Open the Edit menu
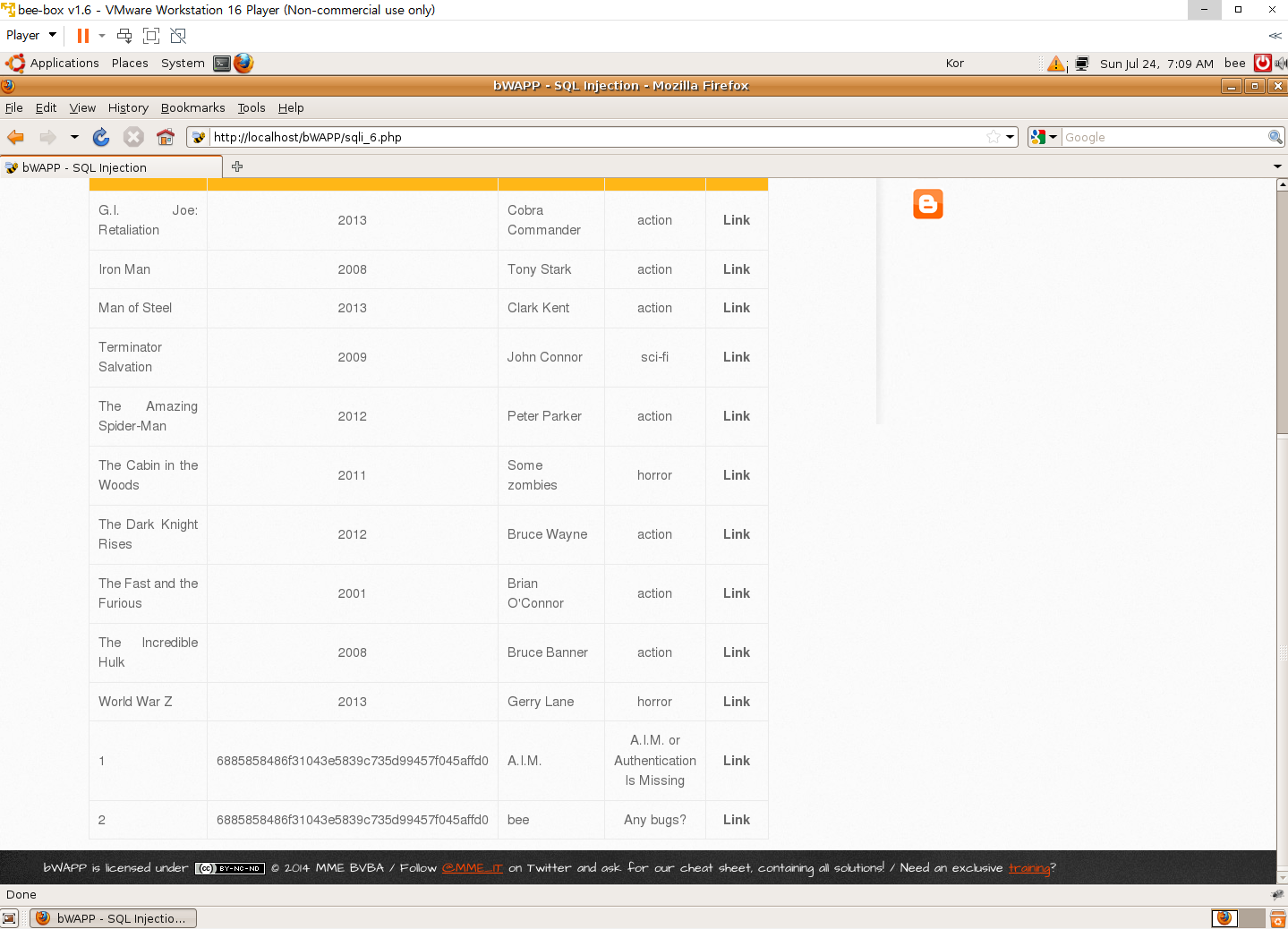 pos(46,107)
